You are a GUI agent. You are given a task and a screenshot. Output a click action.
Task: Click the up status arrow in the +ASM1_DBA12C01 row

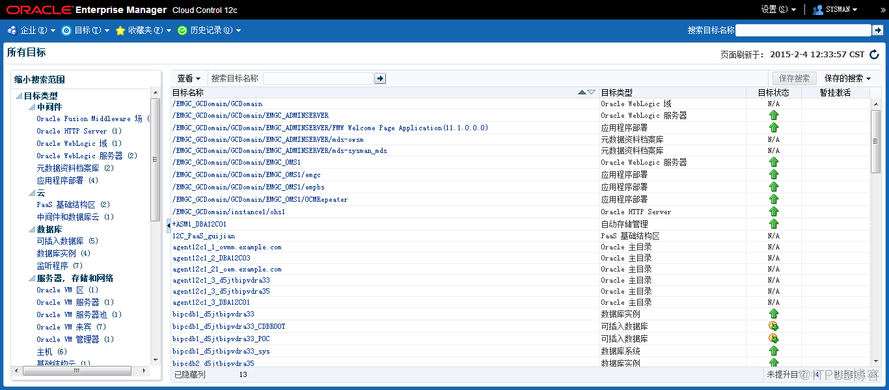[x=773, y=224]
